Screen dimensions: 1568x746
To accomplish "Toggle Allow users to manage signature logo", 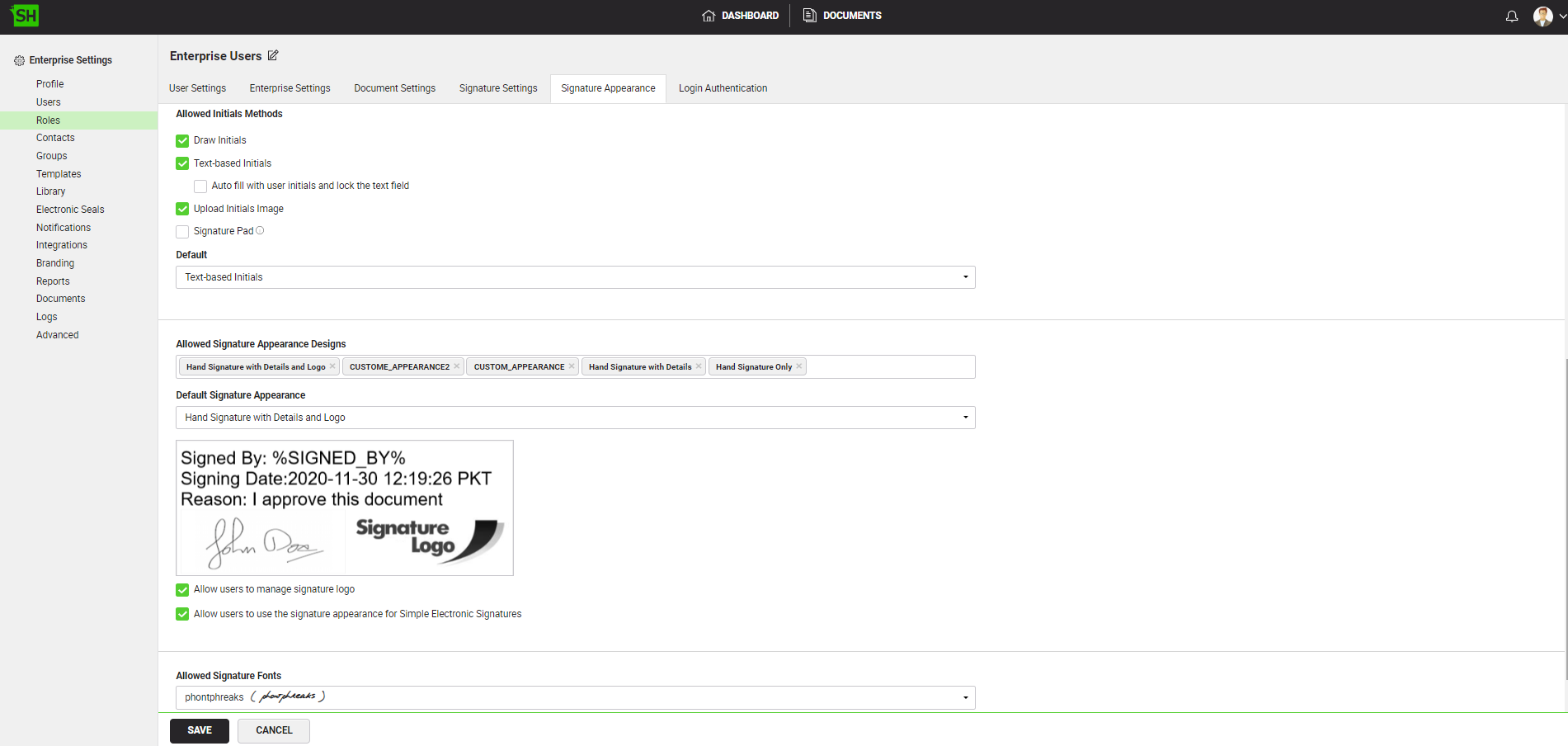I will pos(182,590).
